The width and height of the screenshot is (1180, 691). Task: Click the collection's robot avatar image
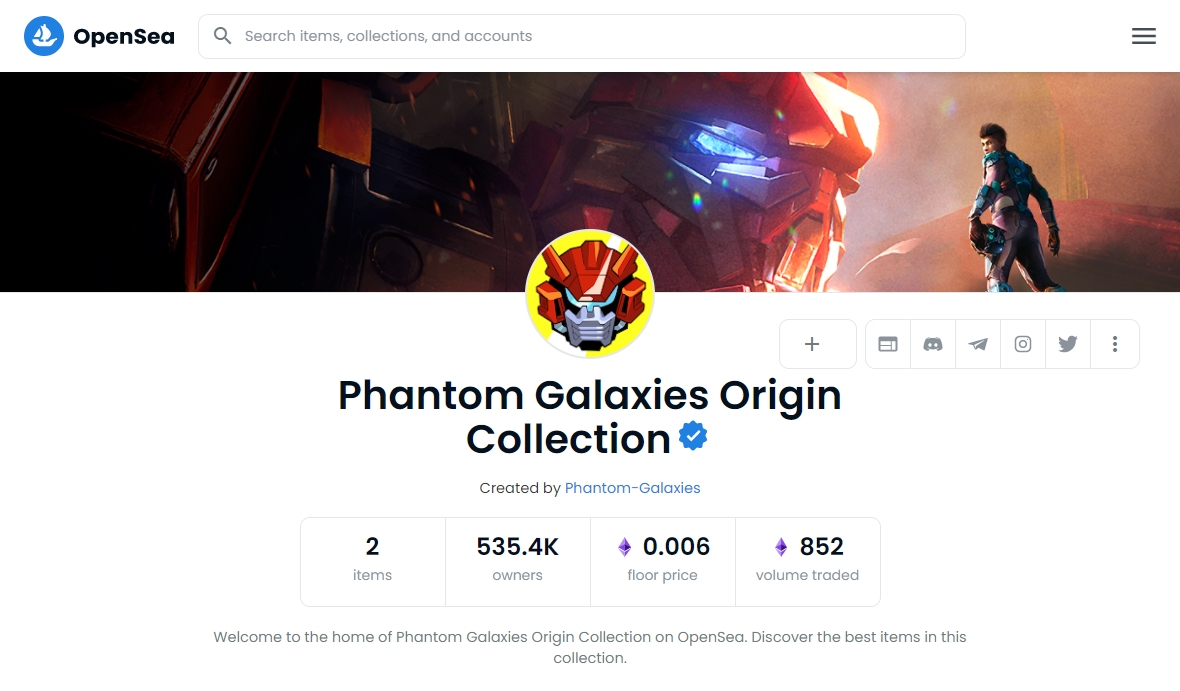(590, 294)
